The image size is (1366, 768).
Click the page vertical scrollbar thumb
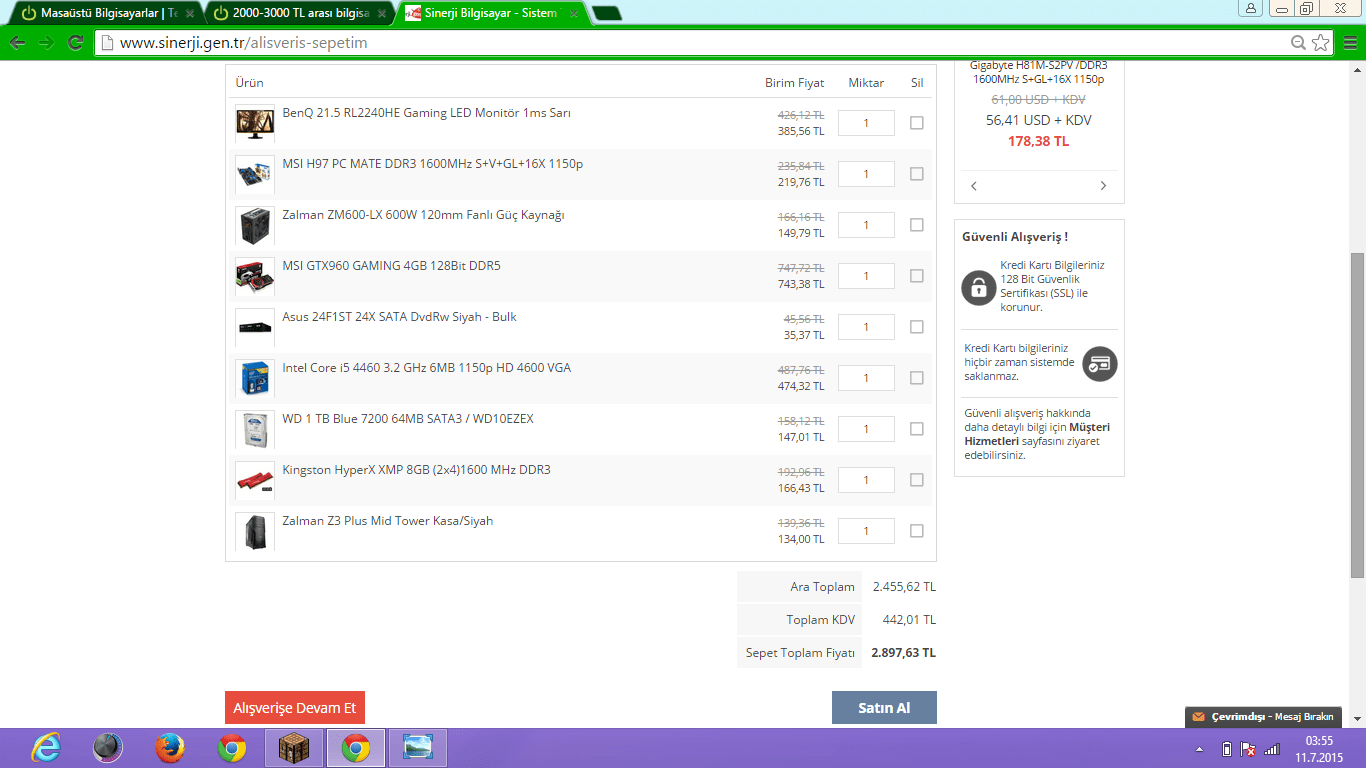click(1357, 414)
